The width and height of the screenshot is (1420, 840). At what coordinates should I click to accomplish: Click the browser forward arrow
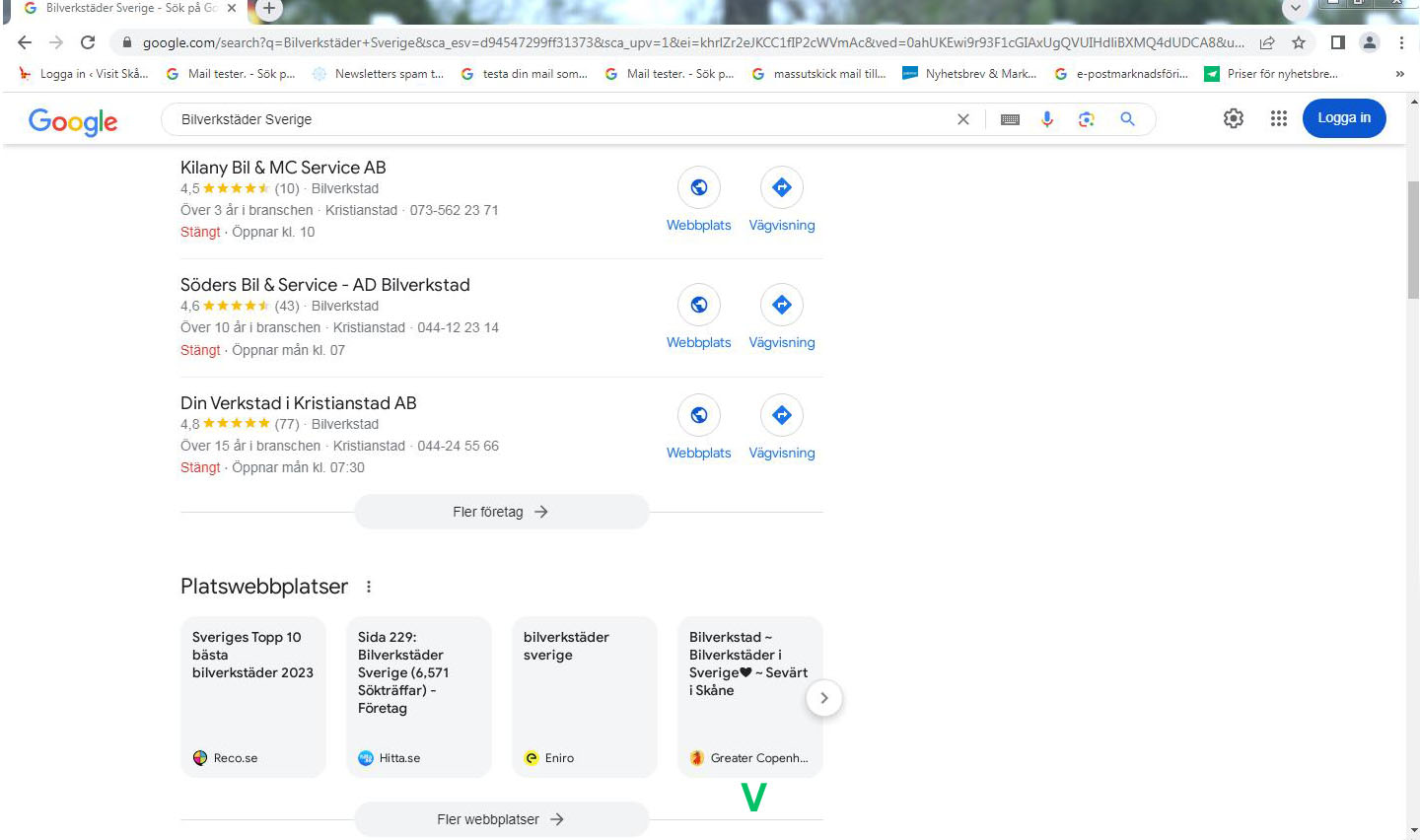pos(56,42)
